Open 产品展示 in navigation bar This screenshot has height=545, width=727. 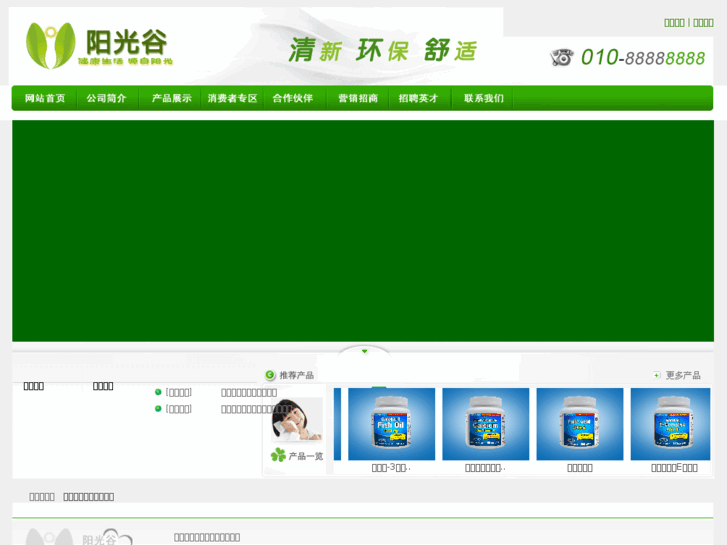pos(172,98)
